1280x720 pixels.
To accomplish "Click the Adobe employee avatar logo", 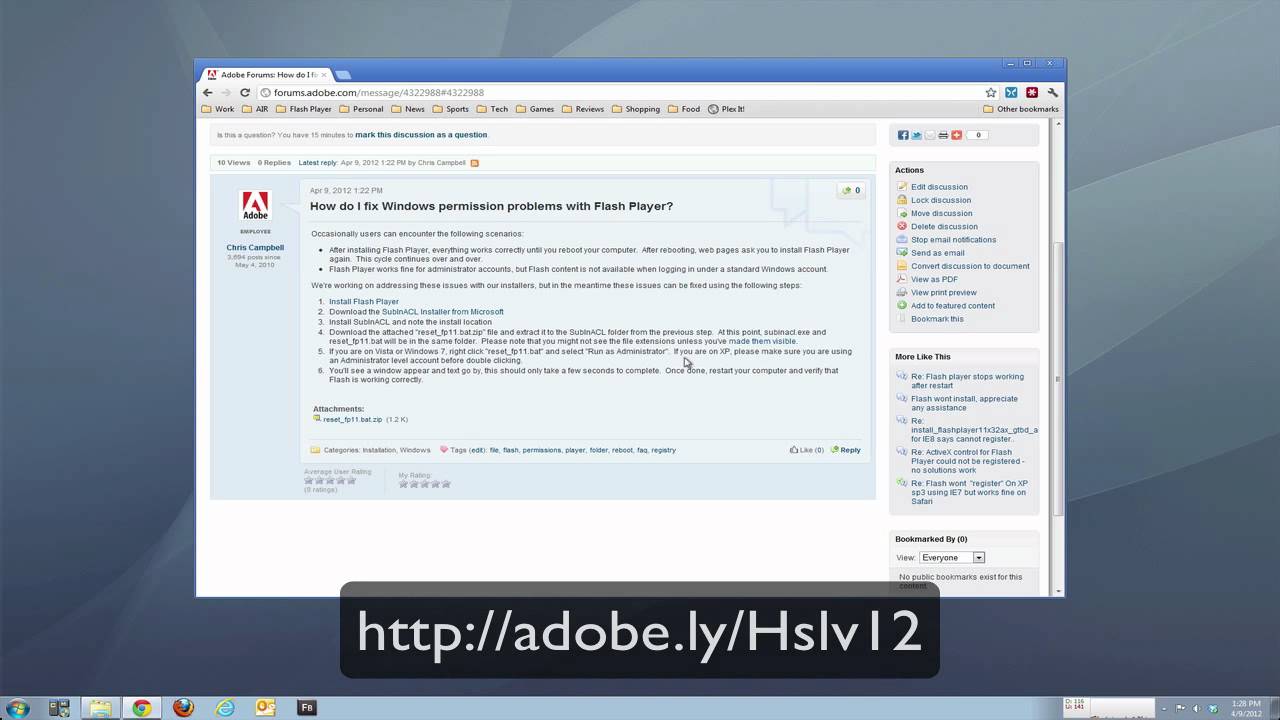I will point(255,206).
